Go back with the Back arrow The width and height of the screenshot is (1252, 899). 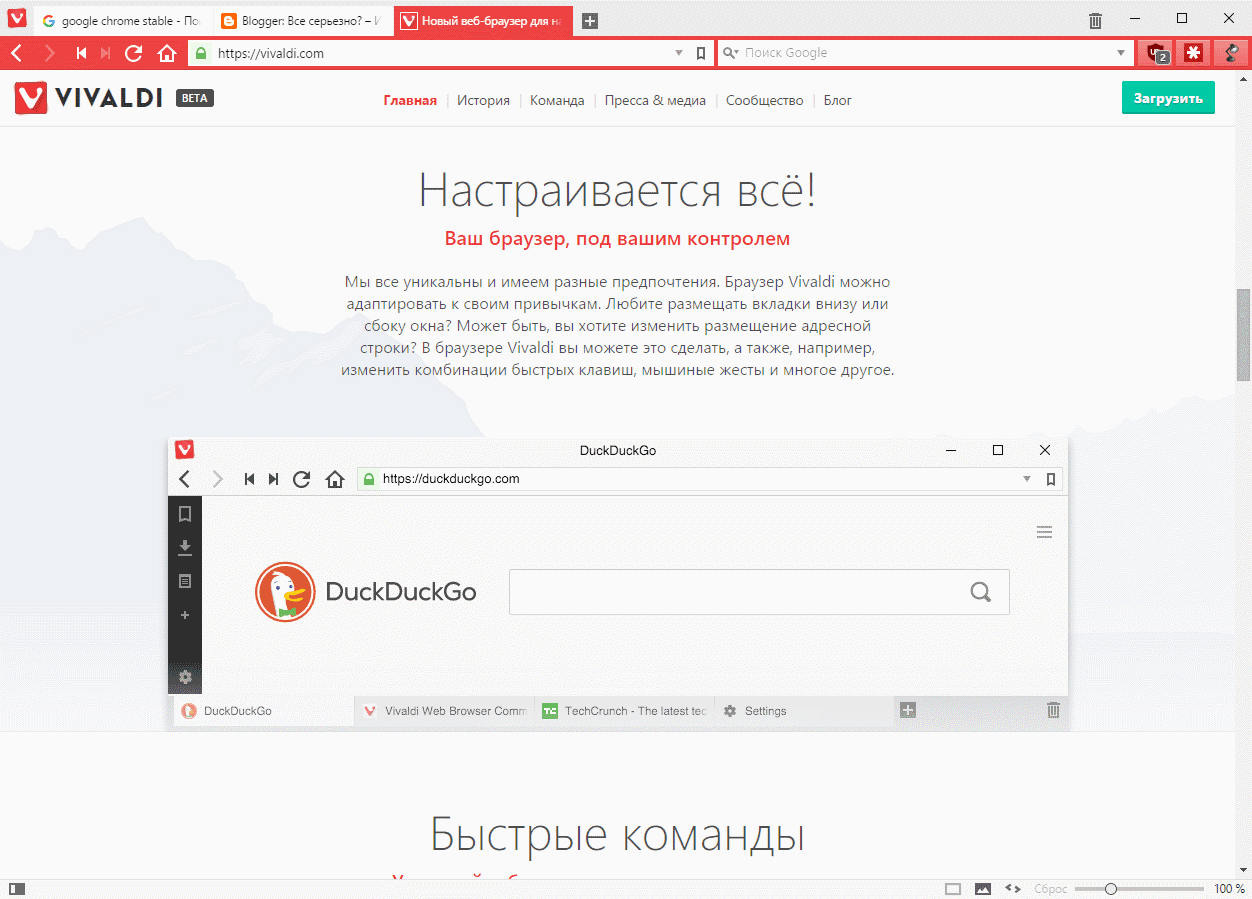point(17,53)
